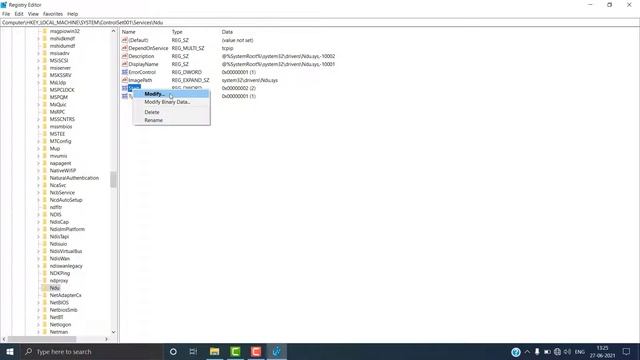The image size is (640, 360).
Task: Select the Description value icon
Action: (x=125, y=56)
